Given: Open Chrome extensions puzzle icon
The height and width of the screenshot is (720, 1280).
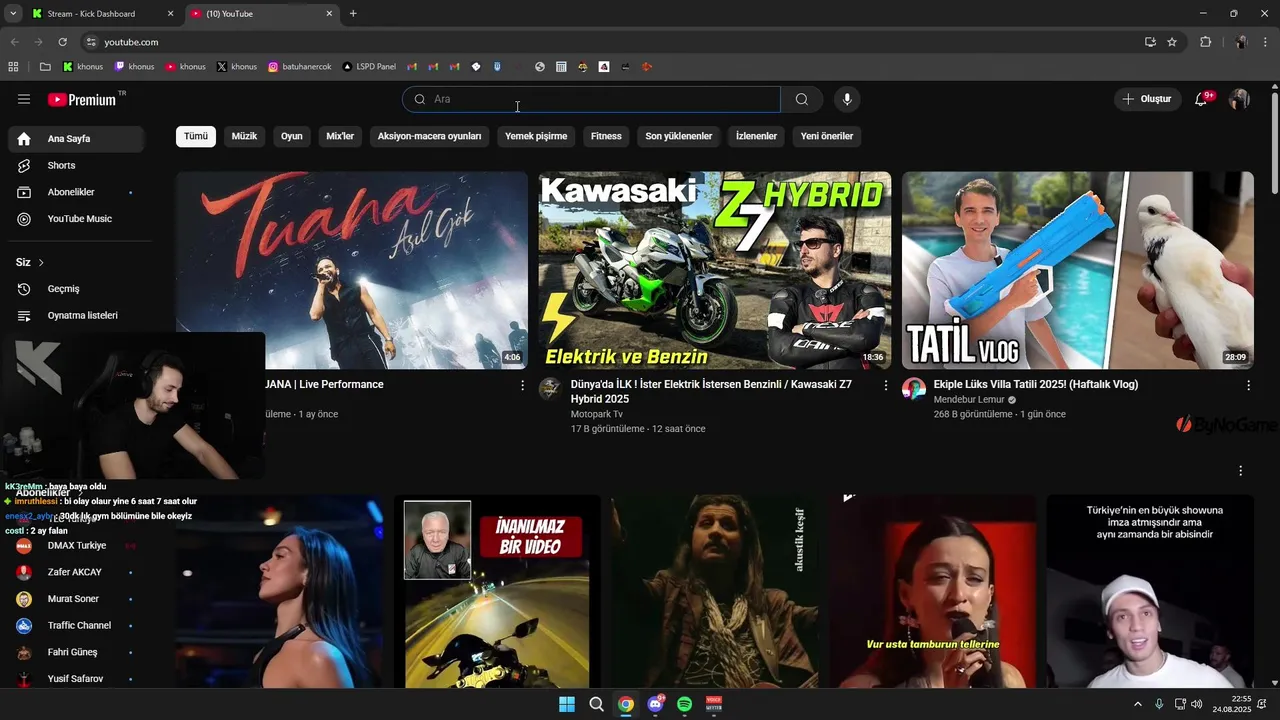Looking at the screenshot, I should [1205, 42].
